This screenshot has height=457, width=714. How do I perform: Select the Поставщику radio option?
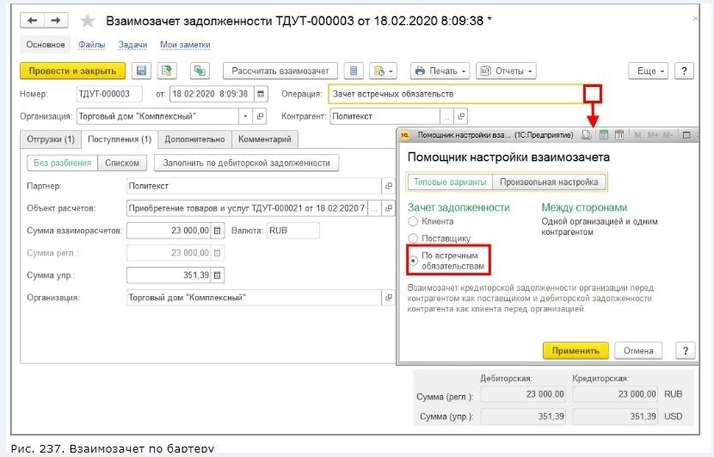[x=413, y=239]
